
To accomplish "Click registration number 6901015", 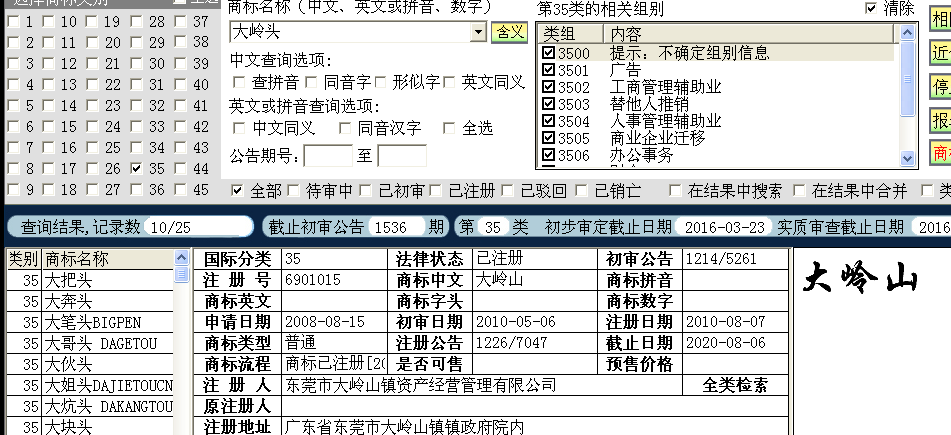I will [313, 280].
